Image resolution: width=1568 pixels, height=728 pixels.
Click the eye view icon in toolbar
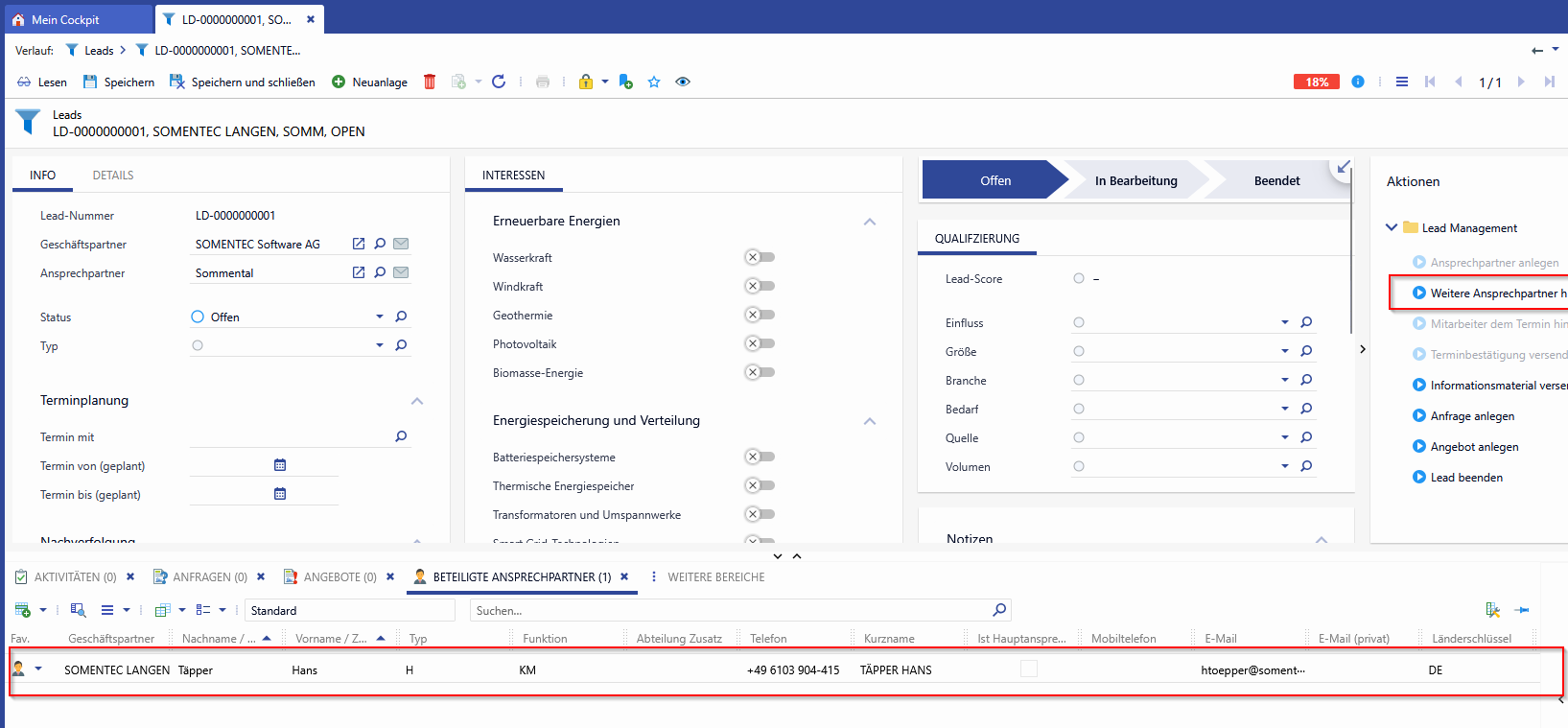coord(683,82)
